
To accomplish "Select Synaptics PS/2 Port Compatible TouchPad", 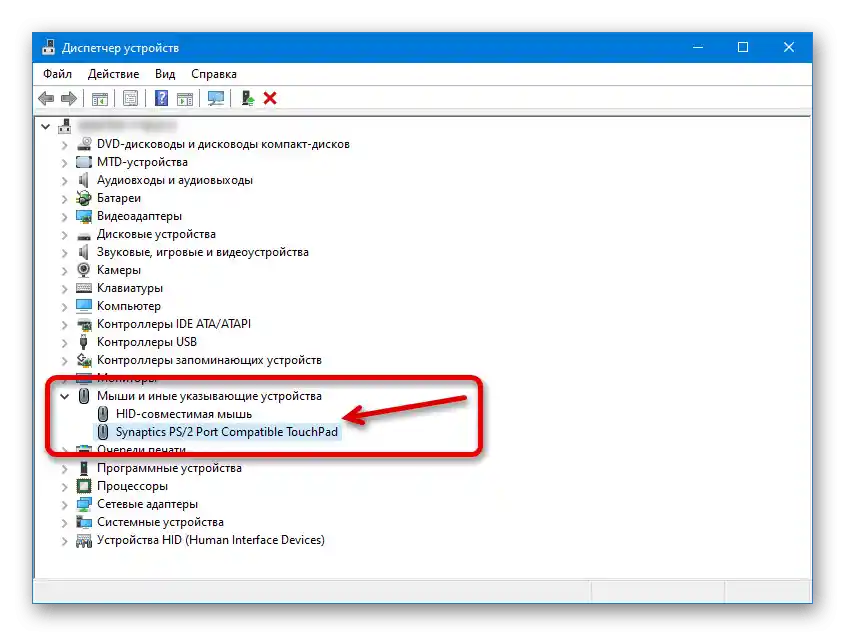I will (226, 432).
